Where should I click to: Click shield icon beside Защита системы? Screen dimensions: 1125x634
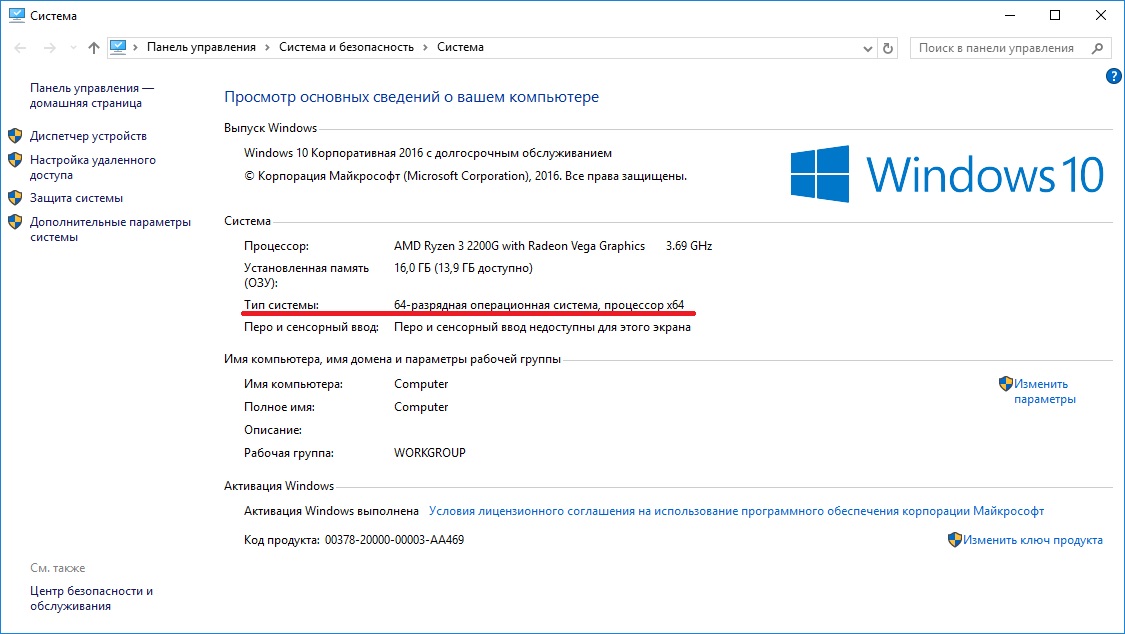click(15, 198)
